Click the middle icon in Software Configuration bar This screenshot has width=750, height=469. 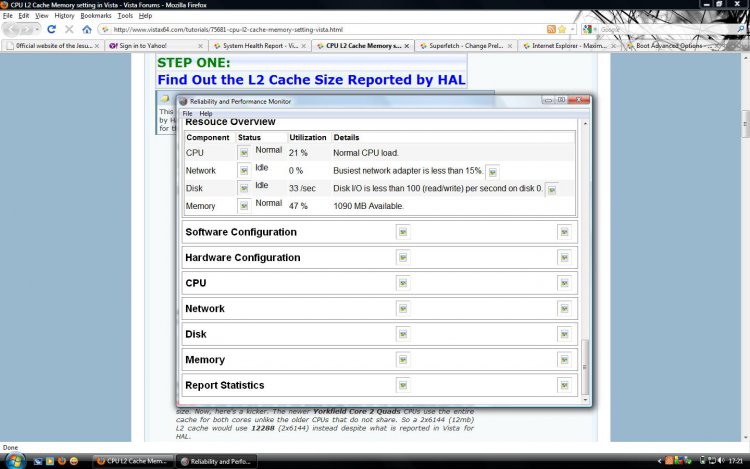point(403,232)
